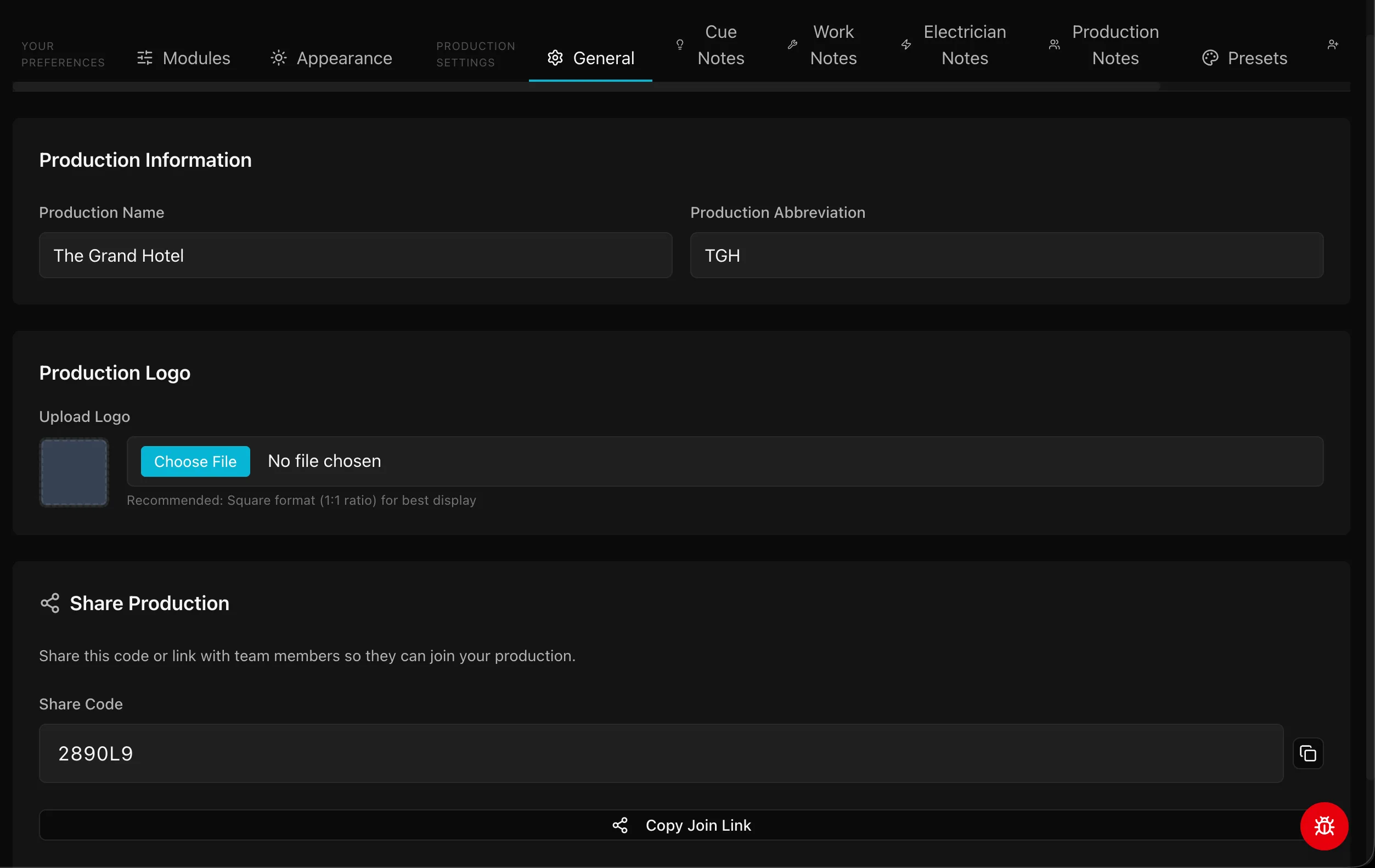This screenshot has width=1375, height=868.
Task: Click the 'Production Abbreviation' label
Action: (777, 212)
